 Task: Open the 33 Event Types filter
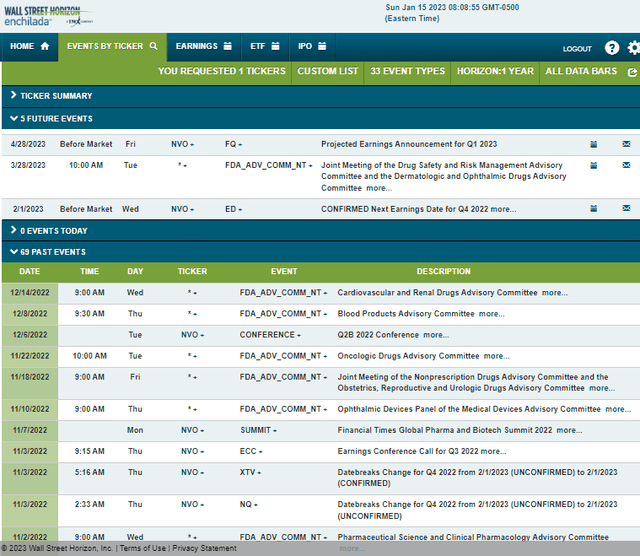[x=407, y=71]
